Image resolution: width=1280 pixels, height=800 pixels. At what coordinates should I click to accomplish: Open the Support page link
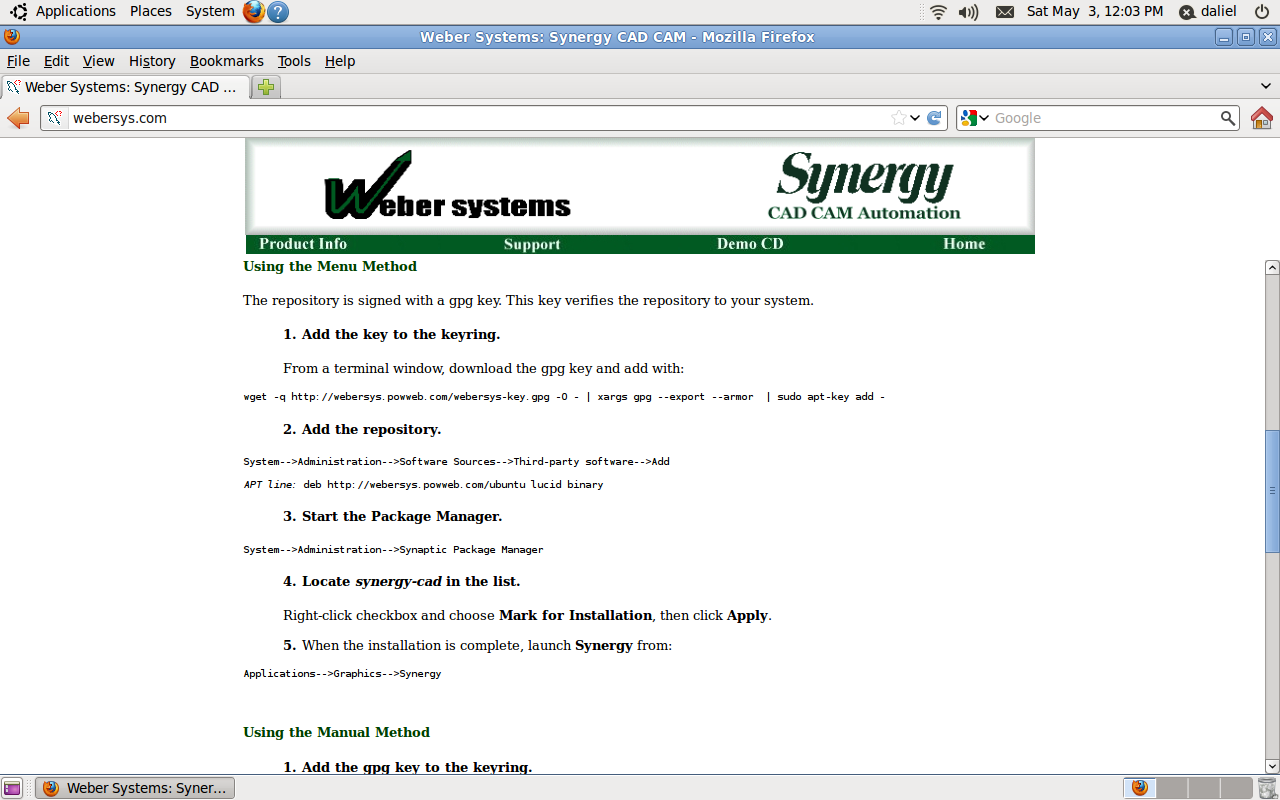[532, 244]
